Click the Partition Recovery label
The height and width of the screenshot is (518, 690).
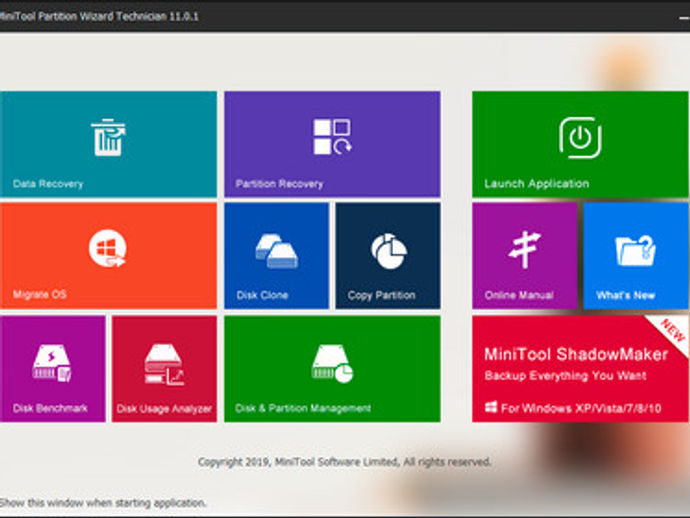point(279,184)
